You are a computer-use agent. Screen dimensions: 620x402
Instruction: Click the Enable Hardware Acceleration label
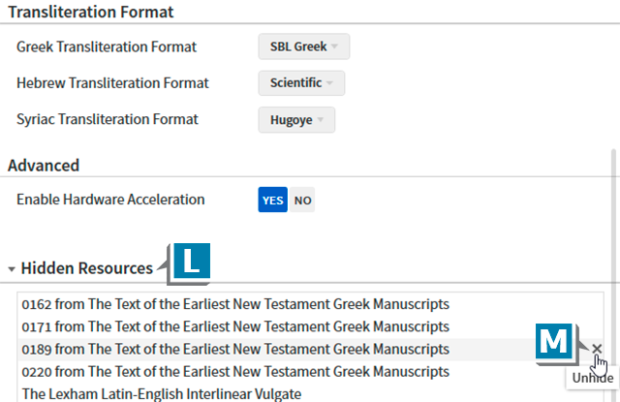click(x=110, y=199)
